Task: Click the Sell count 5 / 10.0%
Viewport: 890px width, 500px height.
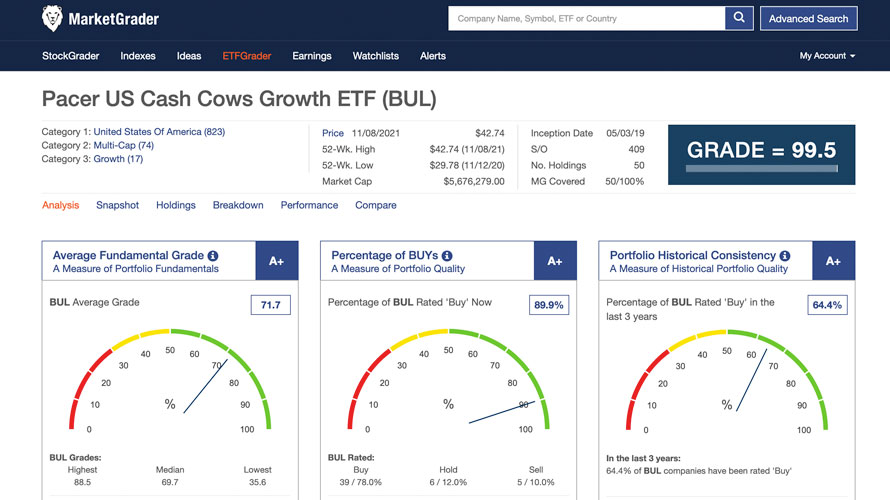Action: pos(536,482)
